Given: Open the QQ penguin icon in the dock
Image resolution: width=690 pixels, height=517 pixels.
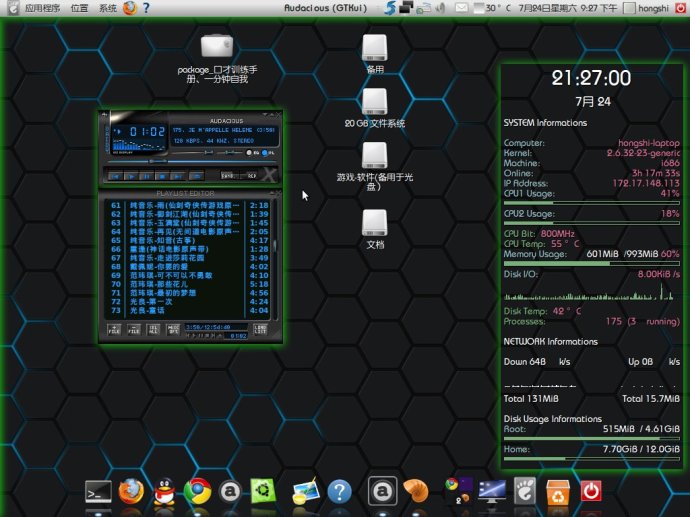Looking at the screenshot, I should pyautogui.click(x=163, y=491).
